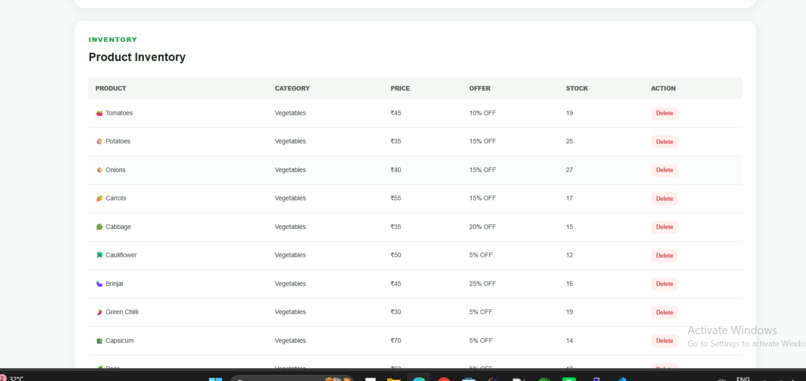Click the carrot icon beside Carrots
The image size is (806, 381).
(100, 198)
